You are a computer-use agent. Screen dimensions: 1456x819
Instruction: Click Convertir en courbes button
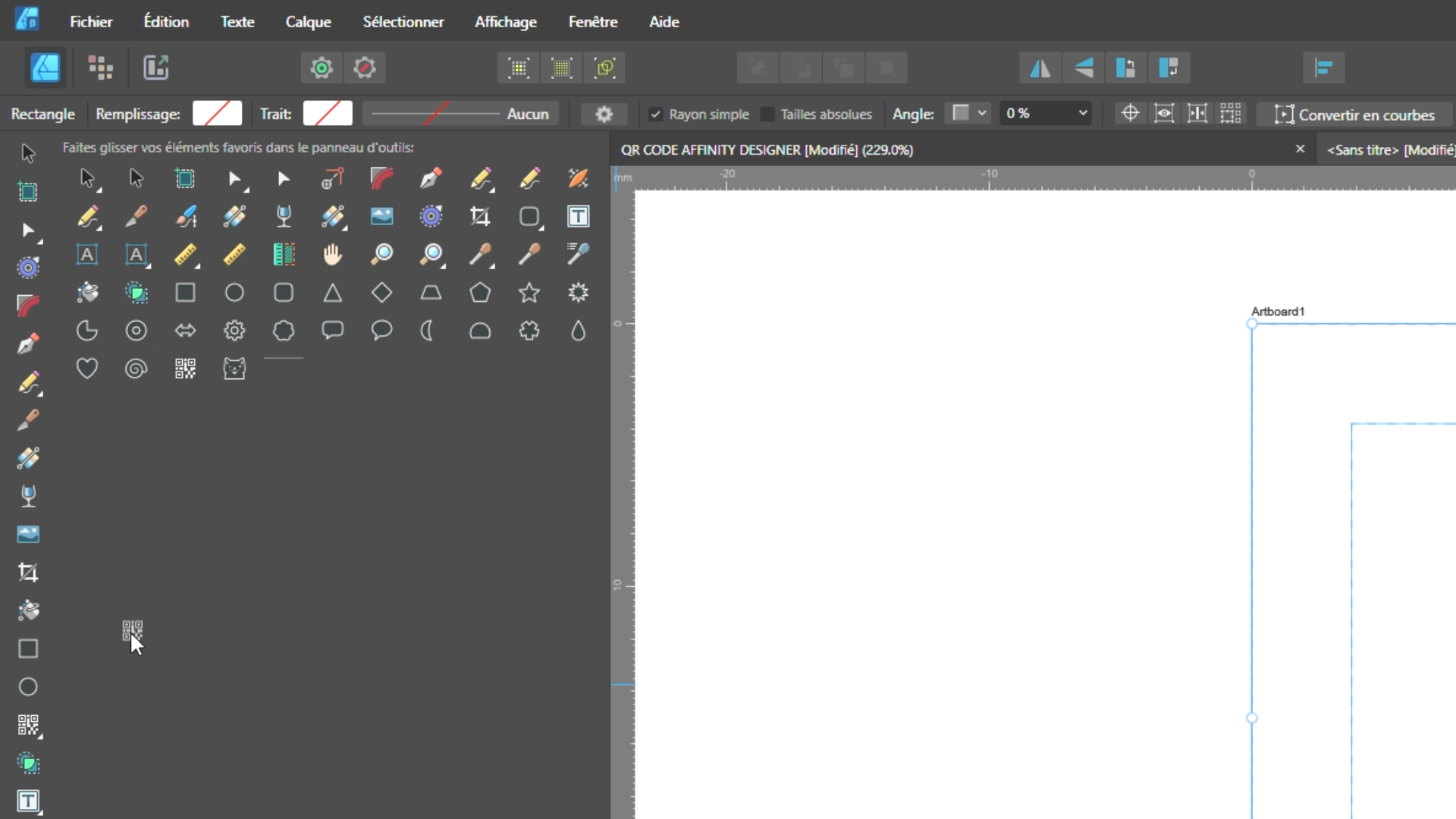click(x=1355, y=115)
